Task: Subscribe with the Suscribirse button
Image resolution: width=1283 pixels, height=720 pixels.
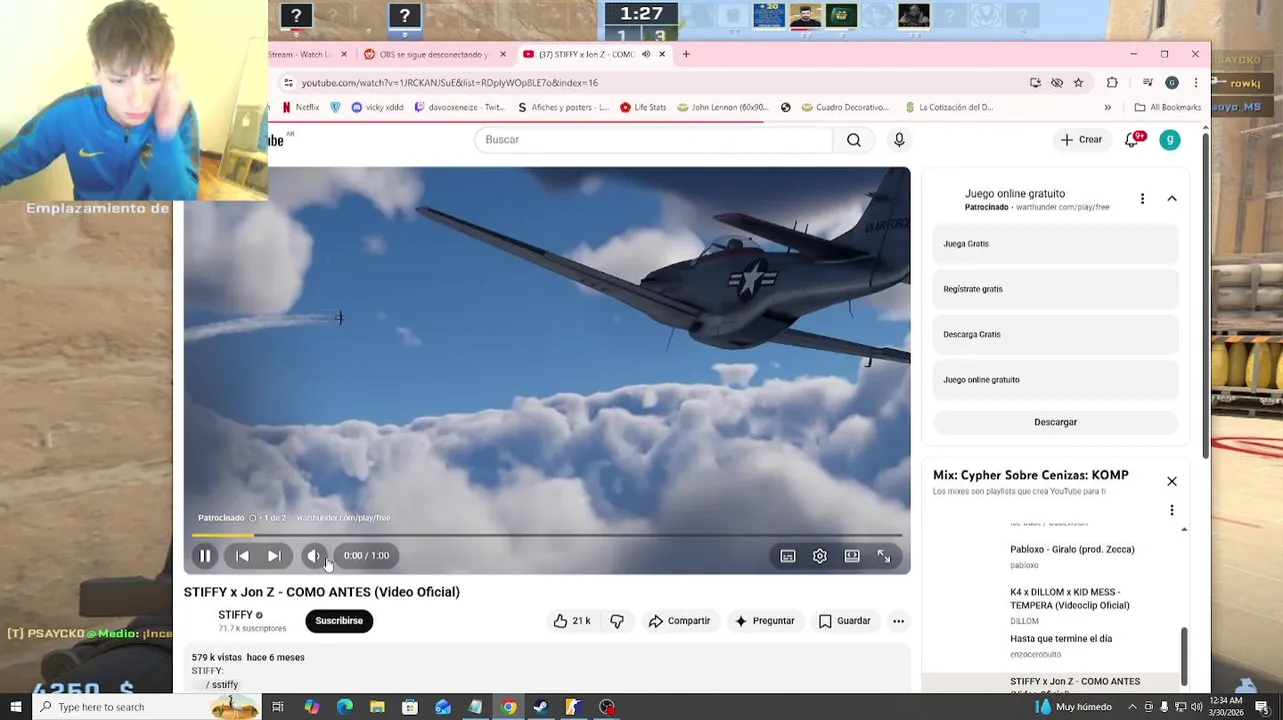Action: [339, 621]
